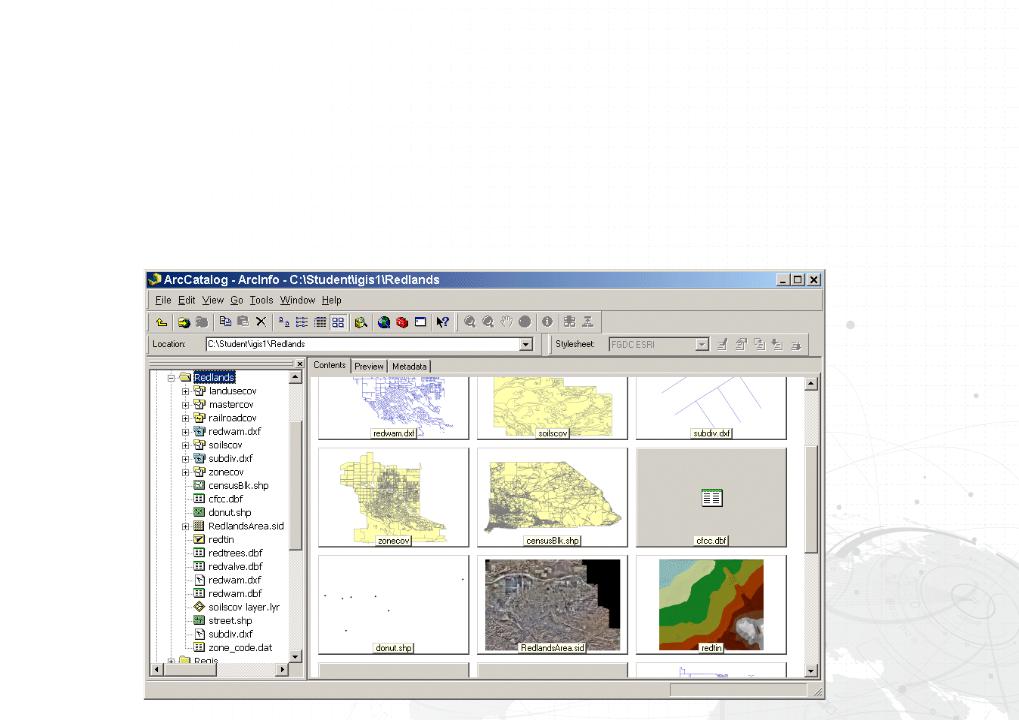Open the Edit menu
The height and width of the screenshot is (720, 1019).
point(187,300)
